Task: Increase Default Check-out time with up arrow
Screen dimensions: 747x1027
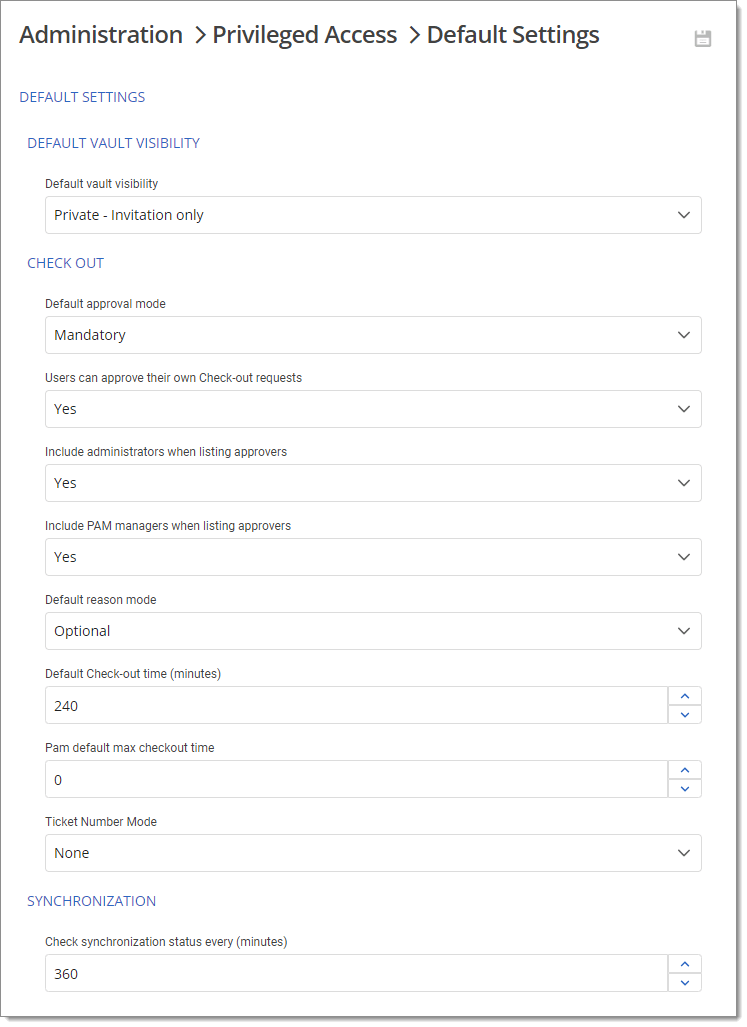Action: (685, 696)
